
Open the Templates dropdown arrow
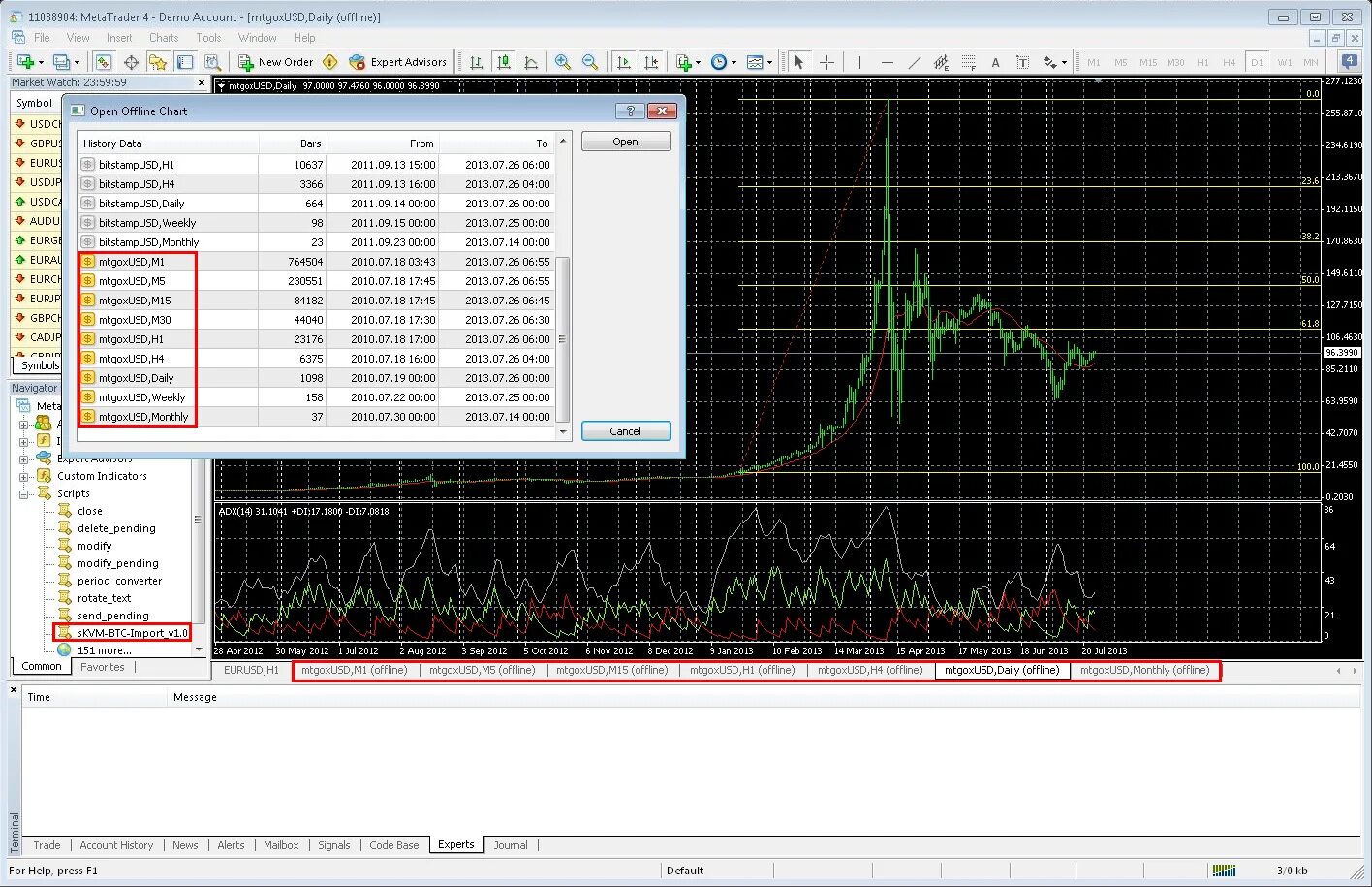click(769, 62)
